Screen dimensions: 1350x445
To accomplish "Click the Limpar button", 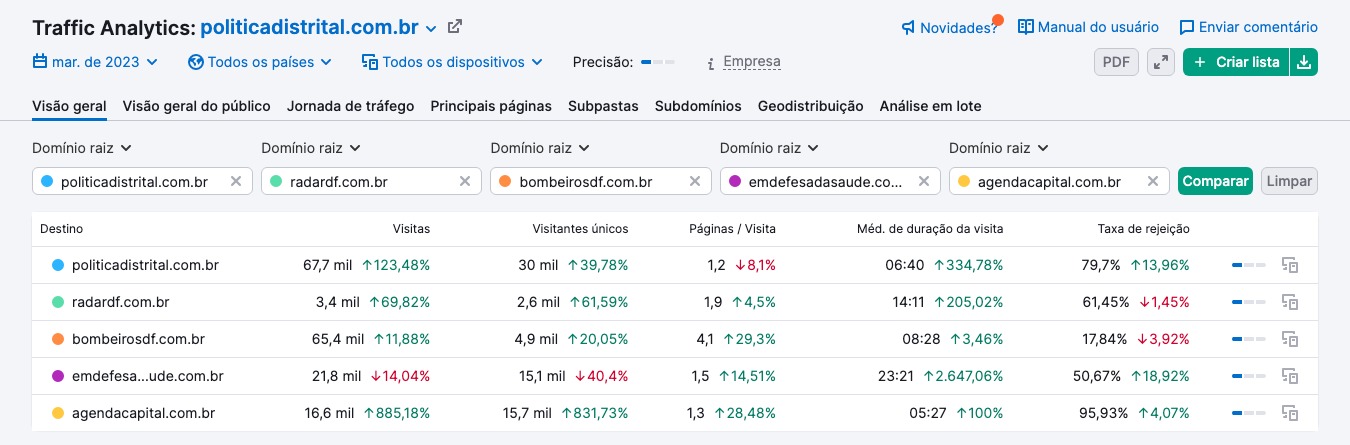I will click(1289, 181).
